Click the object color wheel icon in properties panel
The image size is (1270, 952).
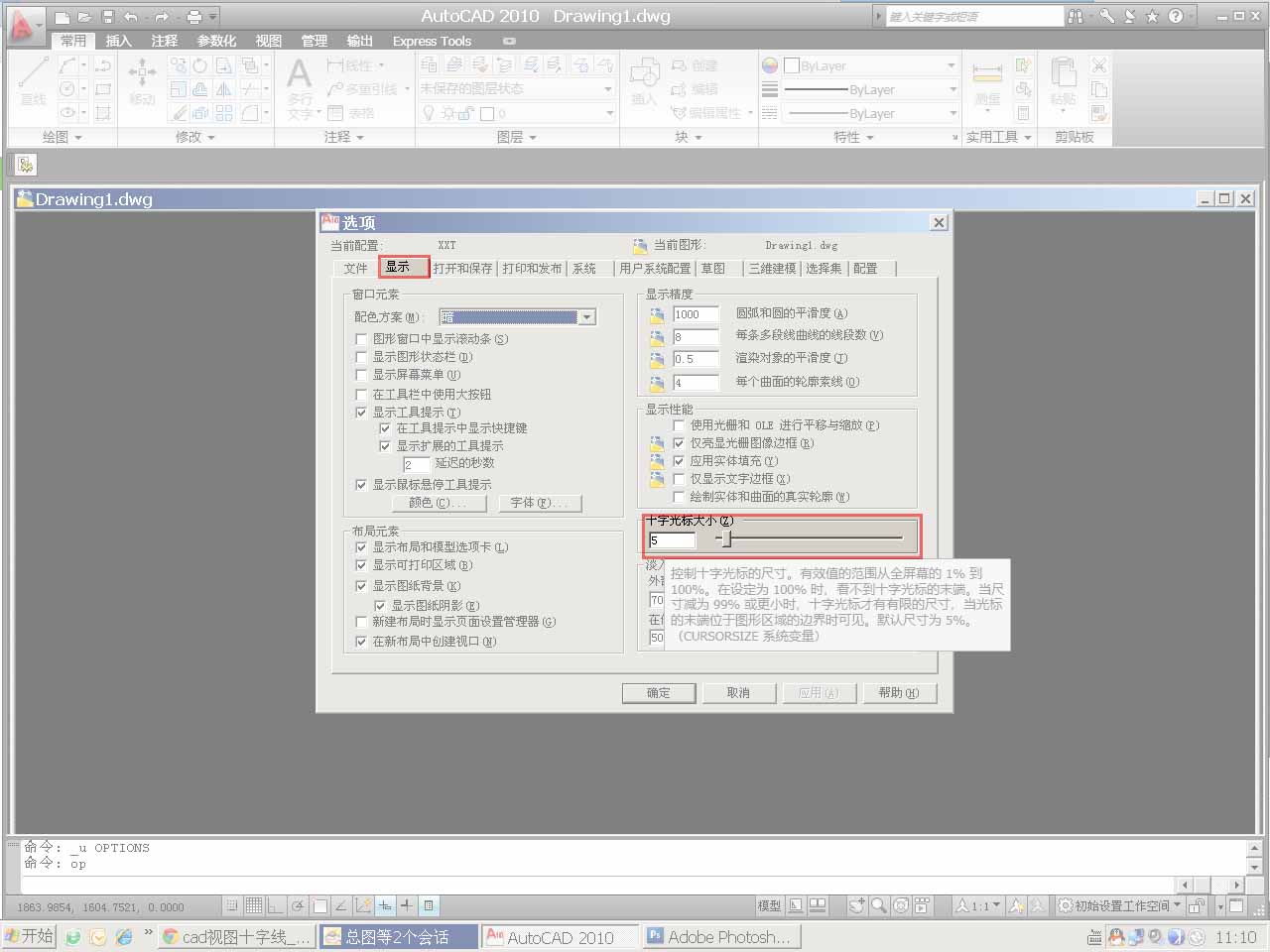770,65
